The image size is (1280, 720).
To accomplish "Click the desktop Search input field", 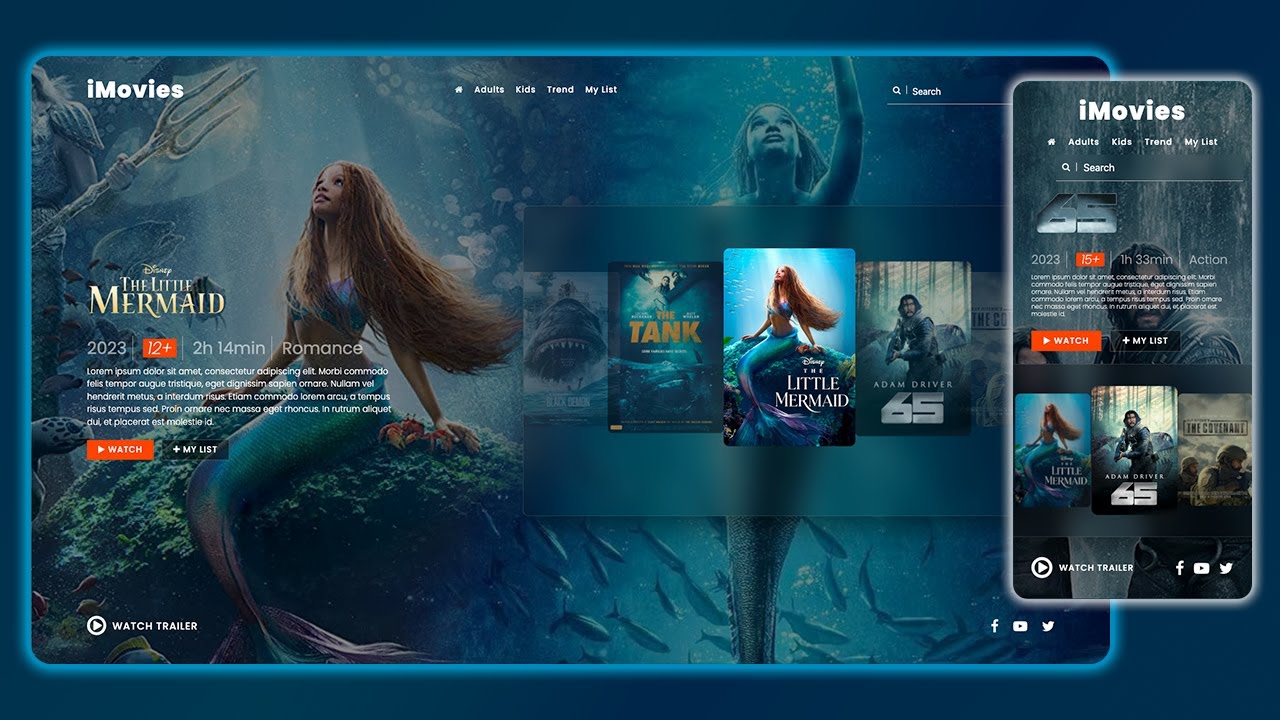I will (950, 91).
